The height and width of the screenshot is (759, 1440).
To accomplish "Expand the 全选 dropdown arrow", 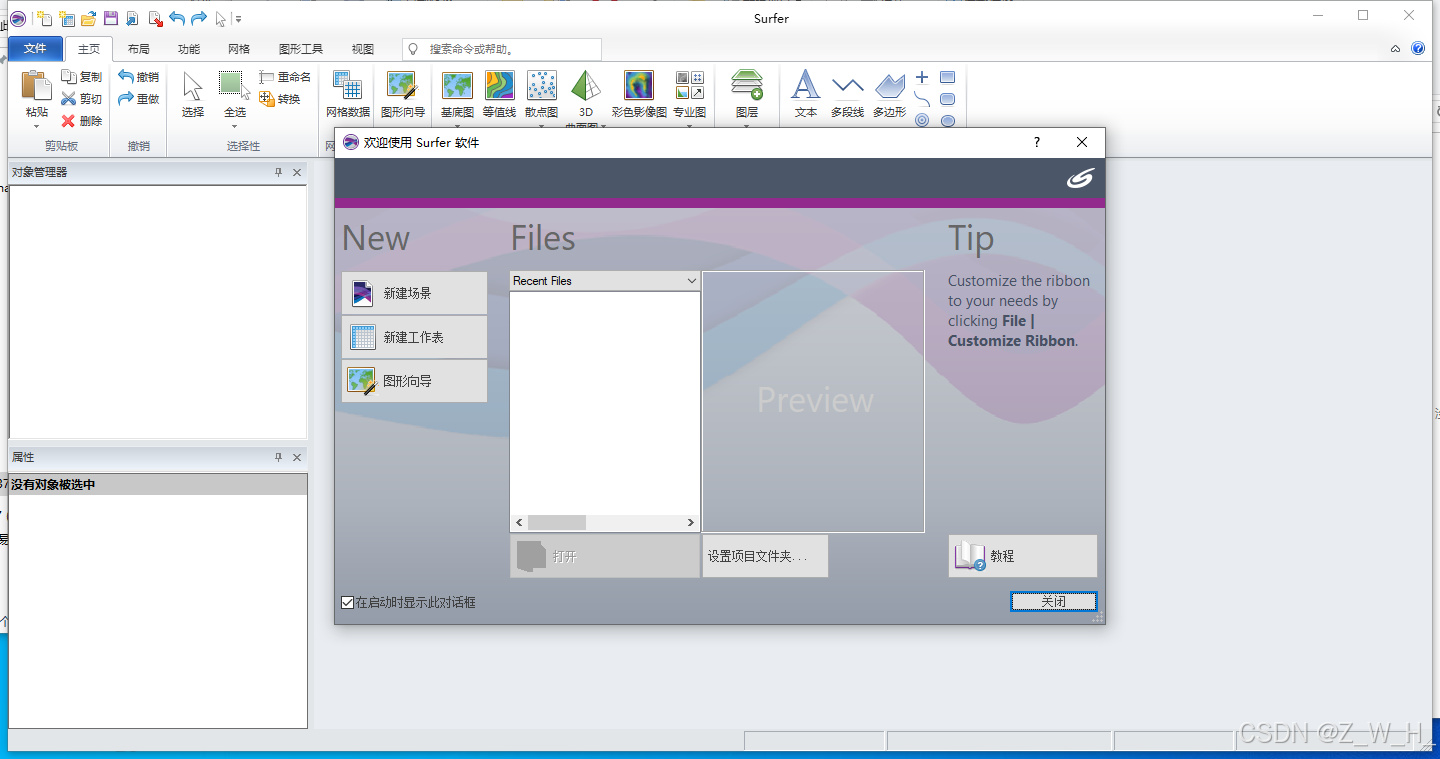I will pyautogui.click(x=234, y=126).
